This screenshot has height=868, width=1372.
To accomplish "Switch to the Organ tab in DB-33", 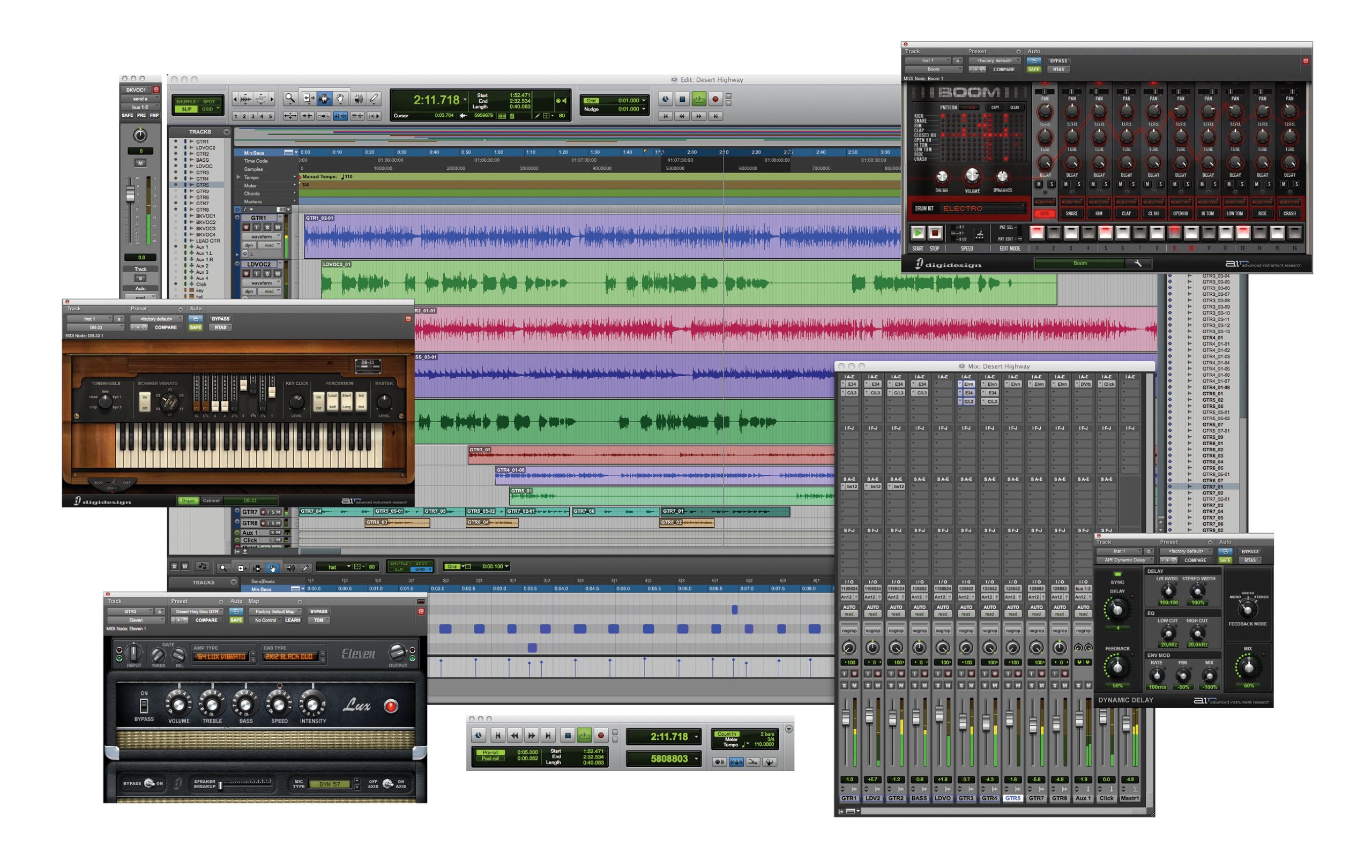I will pos(189,500).
